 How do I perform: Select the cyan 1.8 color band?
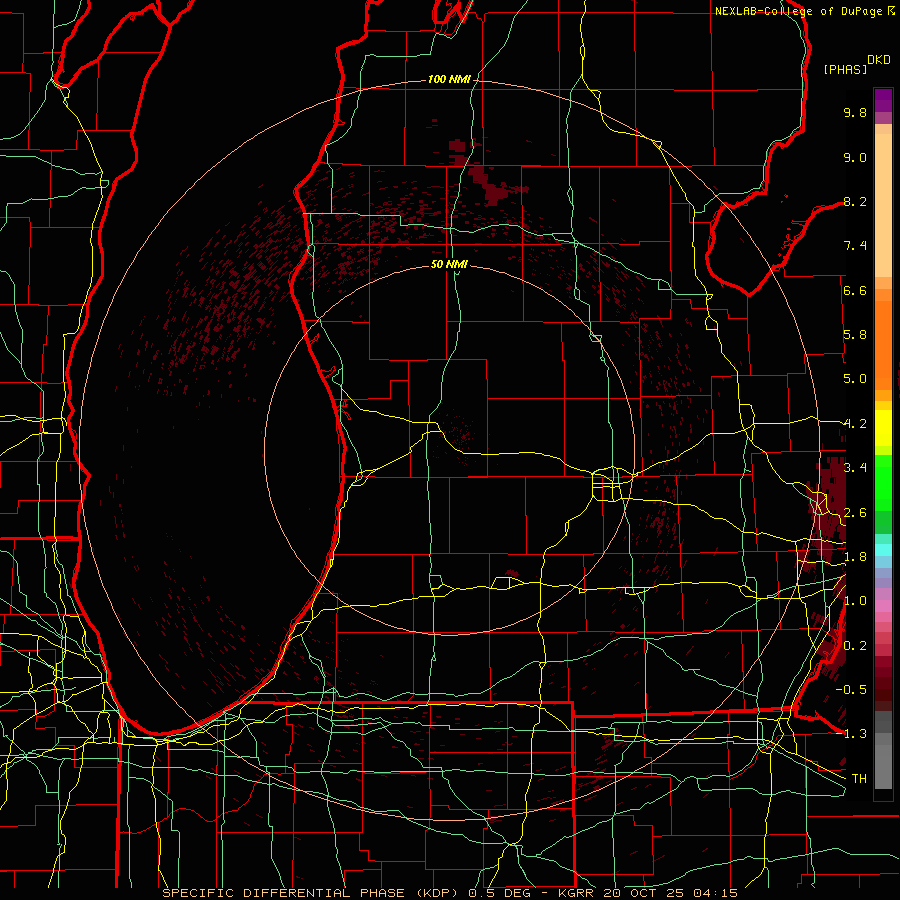pos(883,550)
